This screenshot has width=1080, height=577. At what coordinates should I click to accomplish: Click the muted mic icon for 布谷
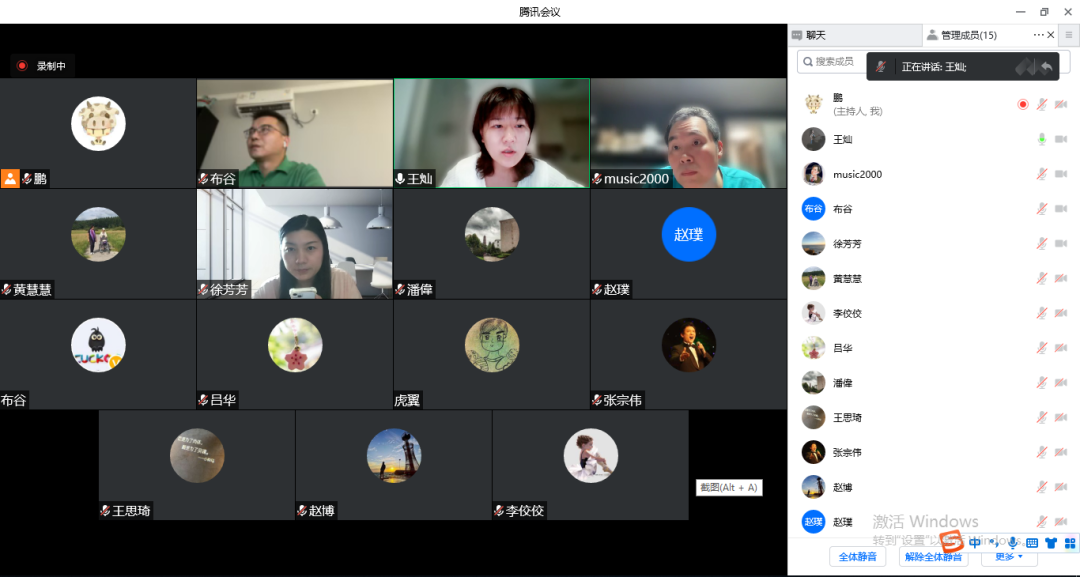1041,209
